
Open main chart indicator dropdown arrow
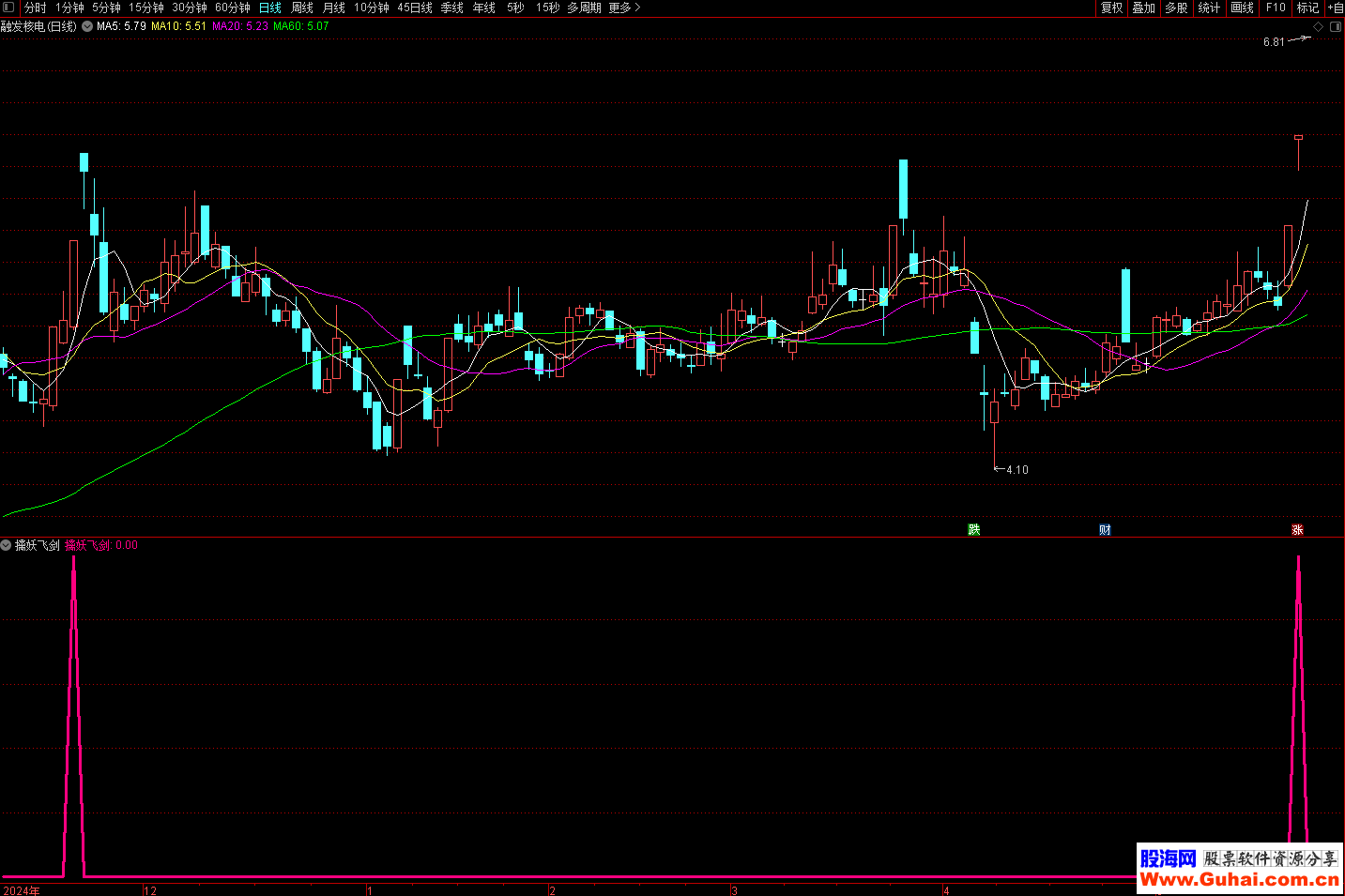(87, 26)
